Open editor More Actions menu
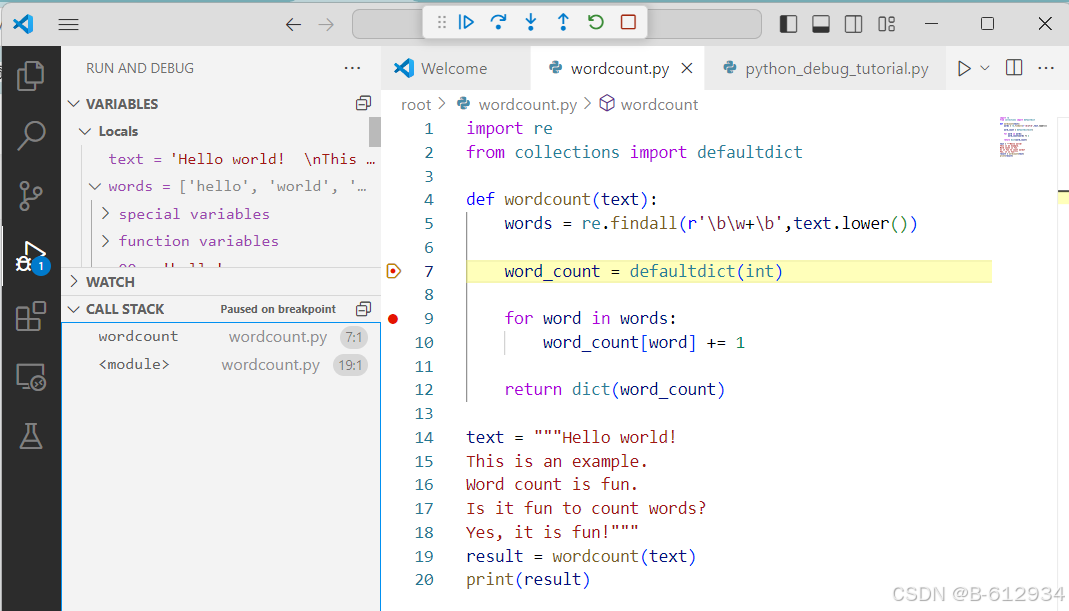1069x611 pixels. click(x=1046, y=68)
